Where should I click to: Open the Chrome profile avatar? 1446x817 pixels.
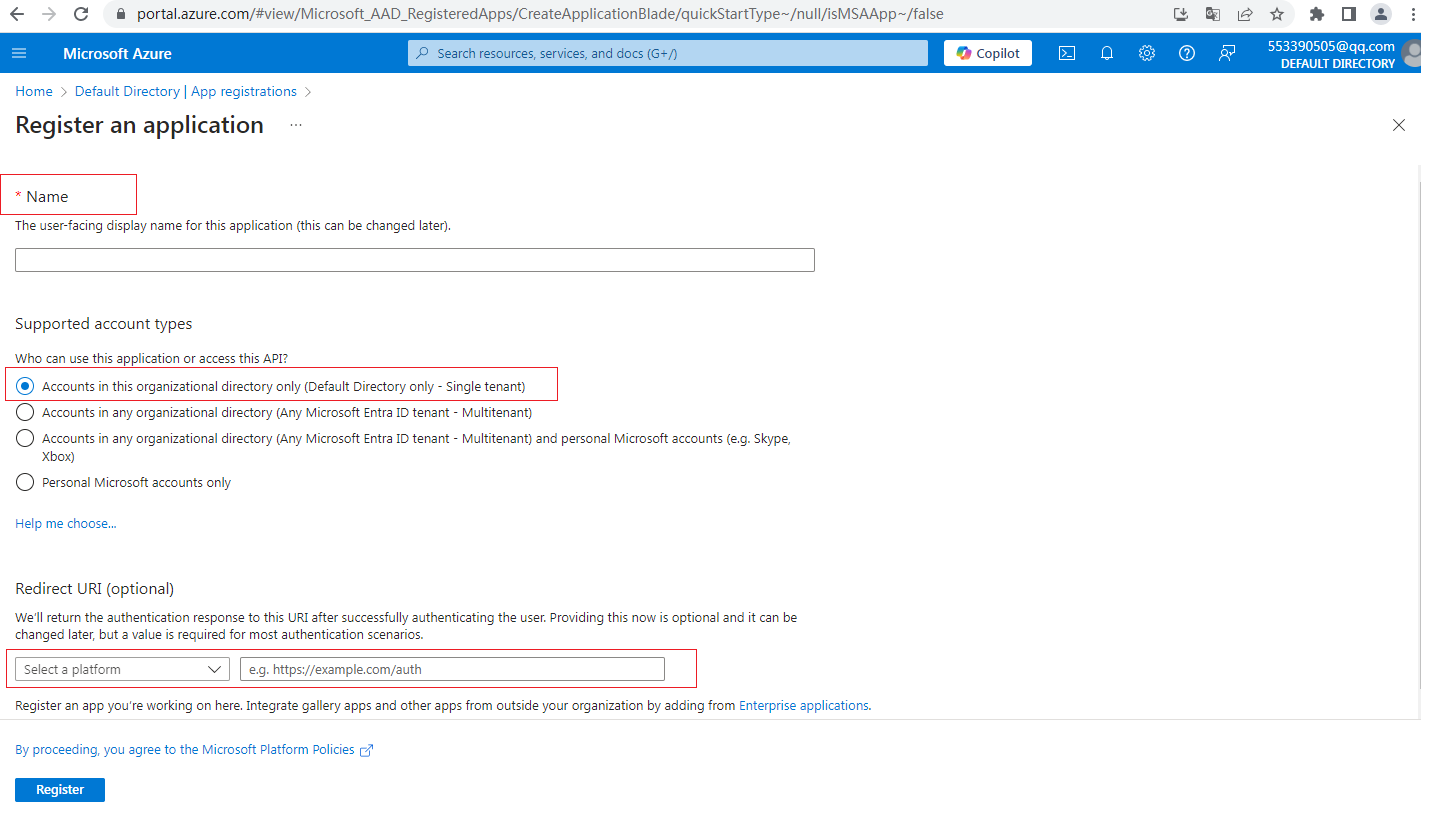[1381, 14]
